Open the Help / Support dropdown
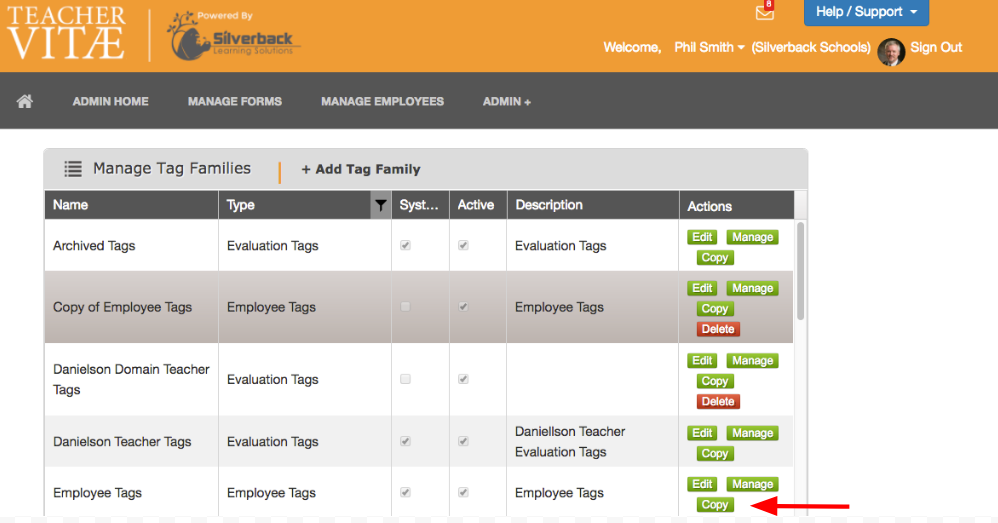 tap(866, 12)
